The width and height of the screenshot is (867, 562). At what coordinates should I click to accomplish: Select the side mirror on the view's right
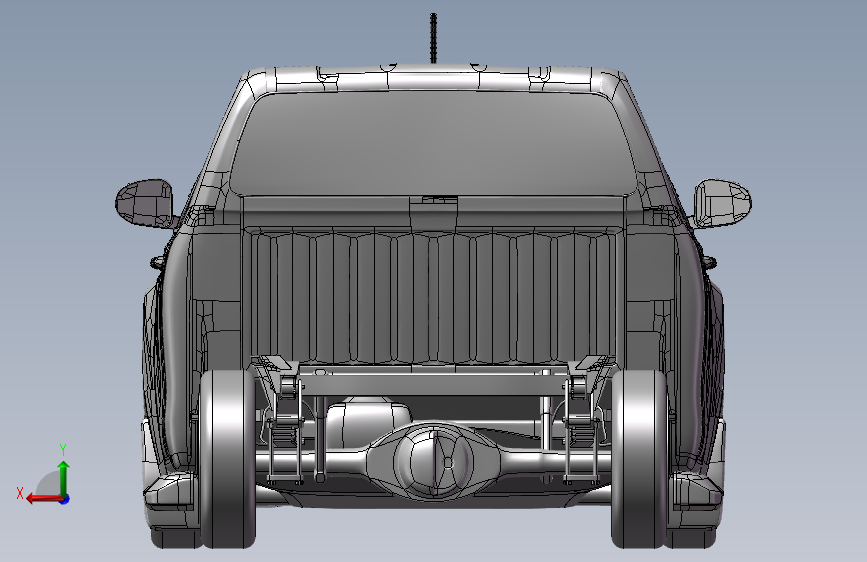(722, 203)
